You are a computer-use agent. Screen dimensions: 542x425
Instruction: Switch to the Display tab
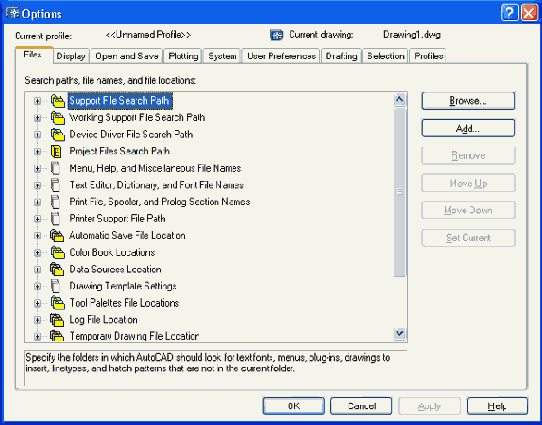click(x=71, y=56)
